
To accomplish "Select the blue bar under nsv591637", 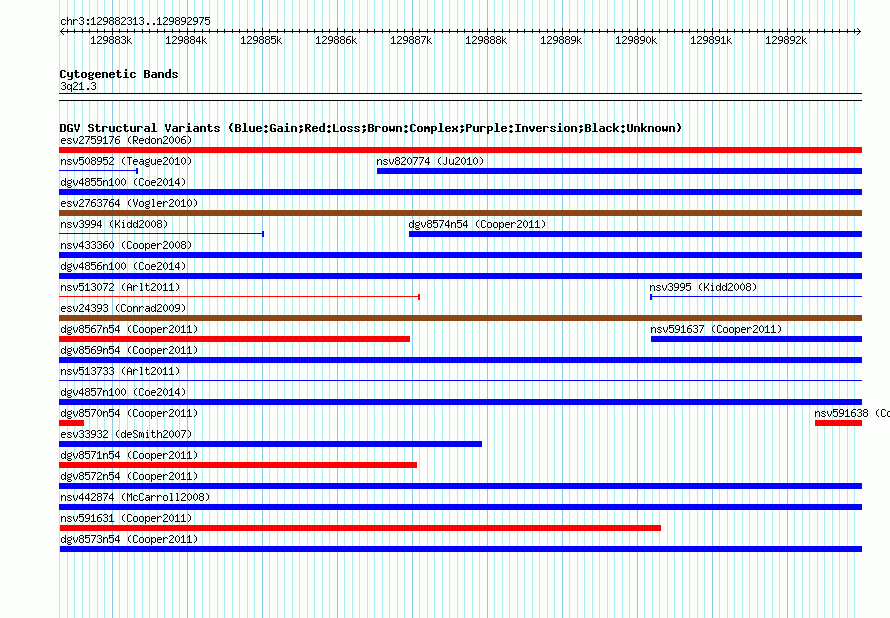I will point(757,339).
